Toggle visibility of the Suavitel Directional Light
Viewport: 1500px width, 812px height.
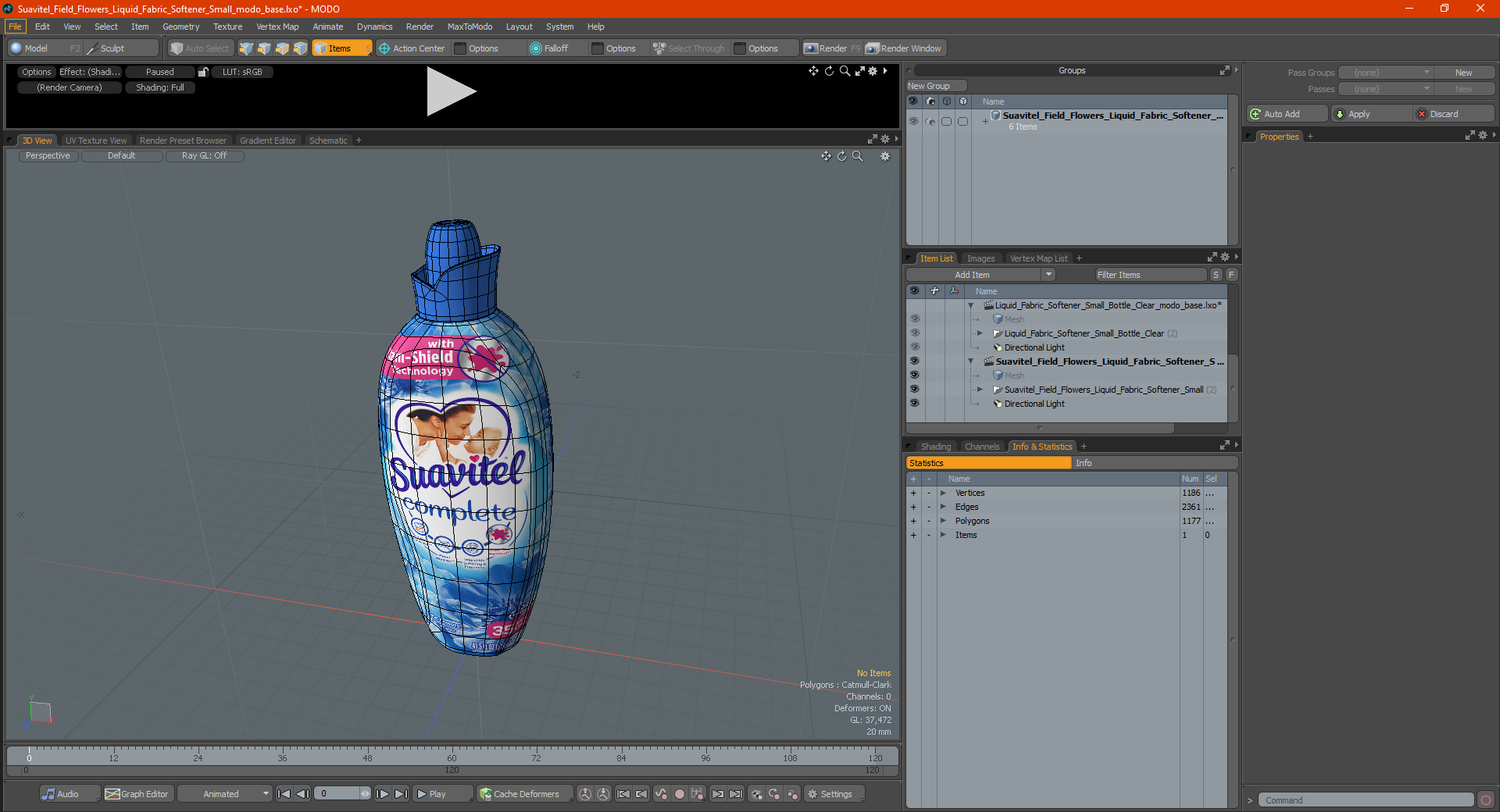pyautogui.click(x=914, y=404)
